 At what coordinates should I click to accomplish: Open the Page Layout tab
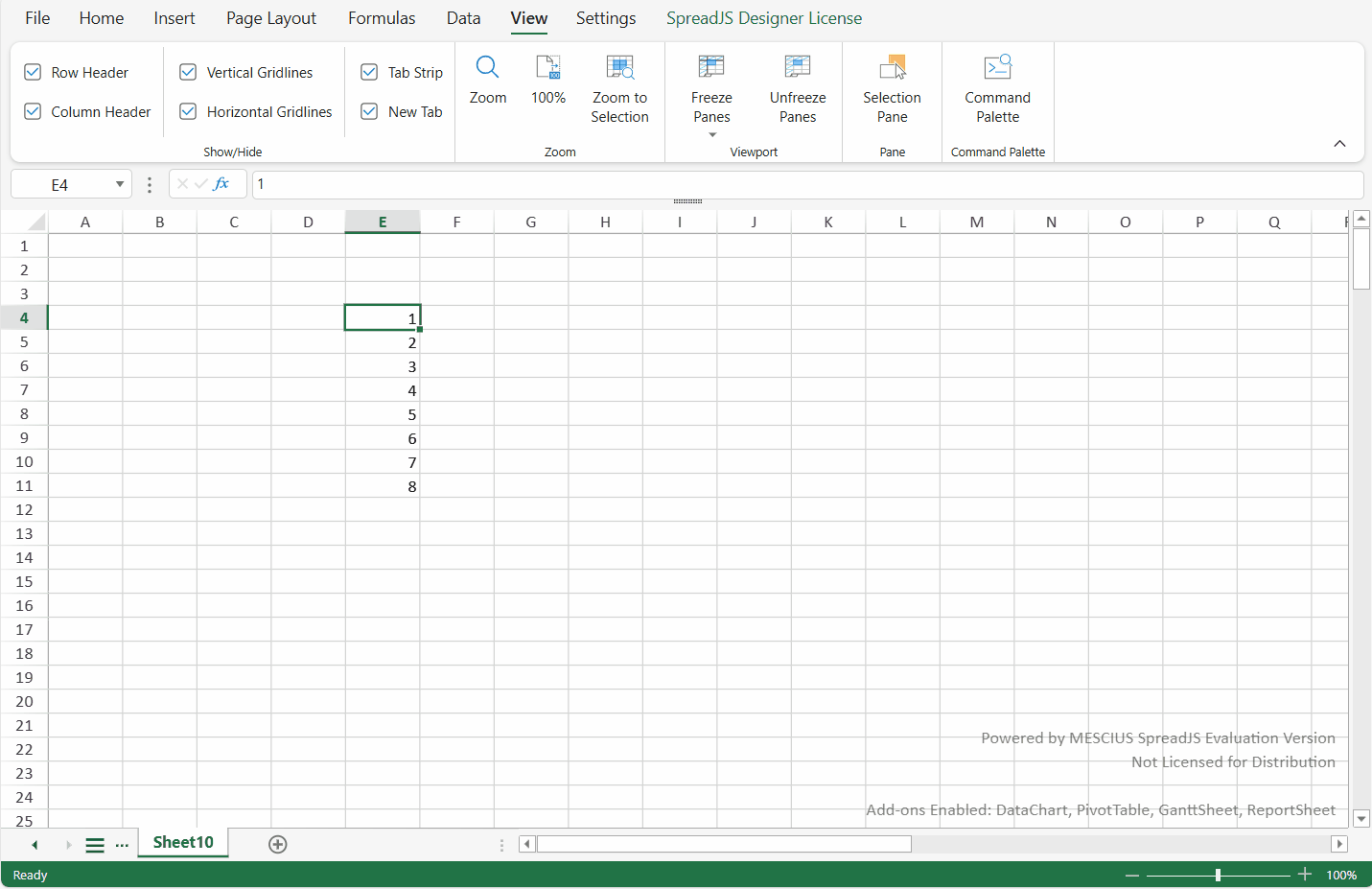coord(271,18)
